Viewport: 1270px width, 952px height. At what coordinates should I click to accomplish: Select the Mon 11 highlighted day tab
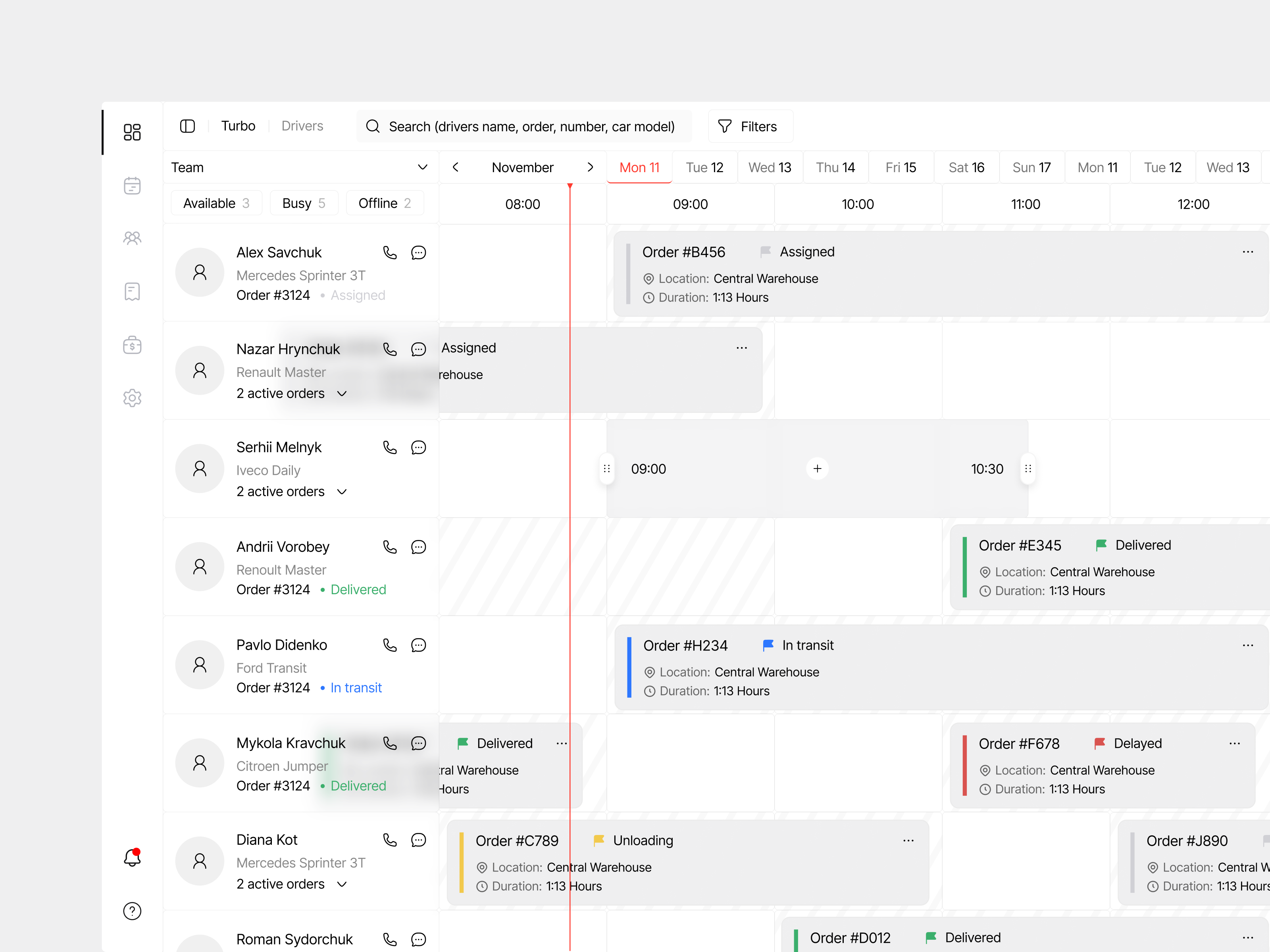[x=640, y=167]
